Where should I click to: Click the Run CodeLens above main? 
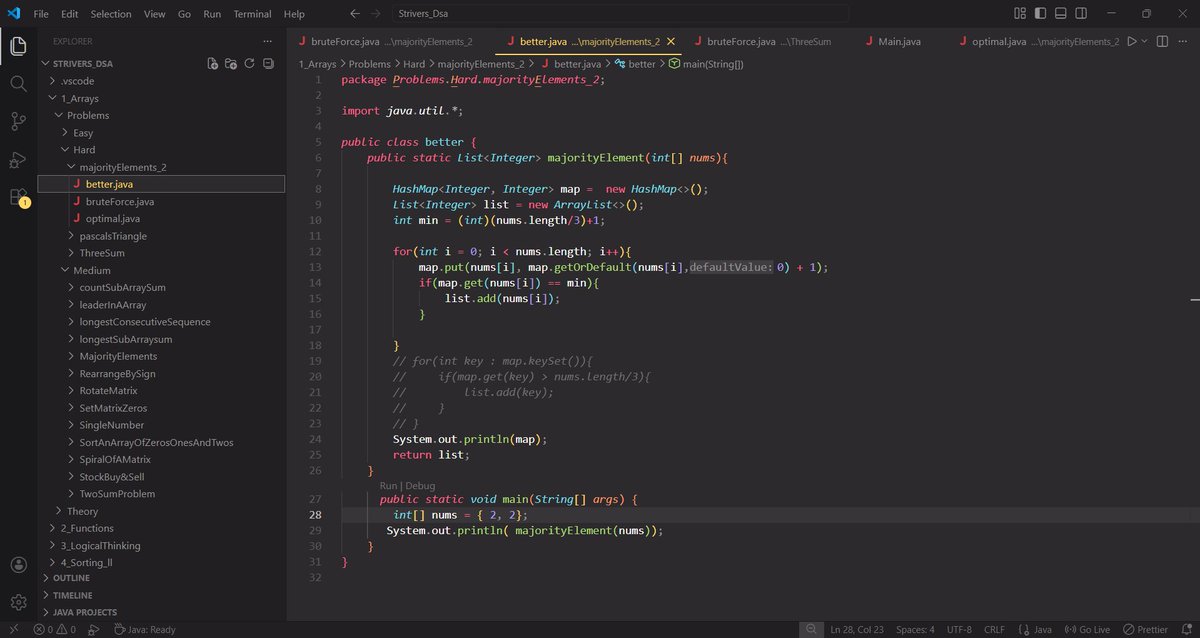pyautogui.click(x=388, y=485)
